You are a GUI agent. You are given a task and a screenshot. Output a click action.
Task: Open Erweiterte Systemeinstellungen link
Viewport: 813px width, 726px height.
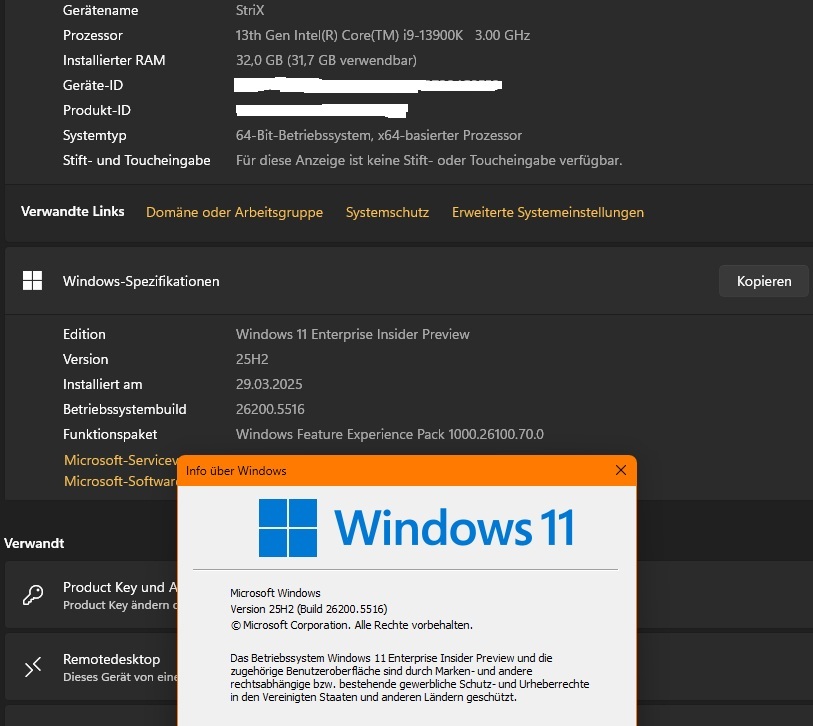pyautogui.click(x=548, y=212)
